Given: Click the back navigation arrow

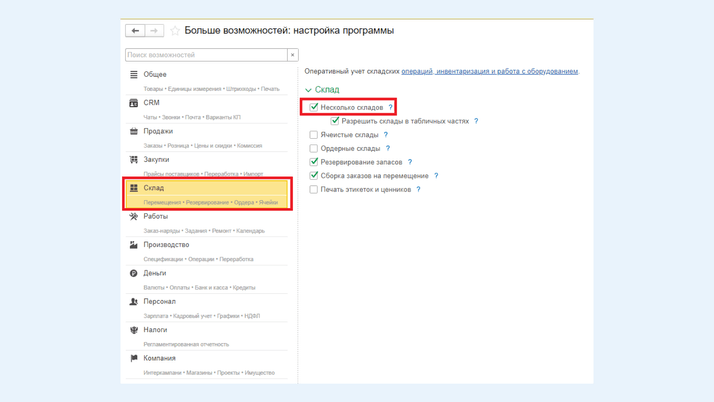Looking at the screenshot, I should (x=135, y=31).
